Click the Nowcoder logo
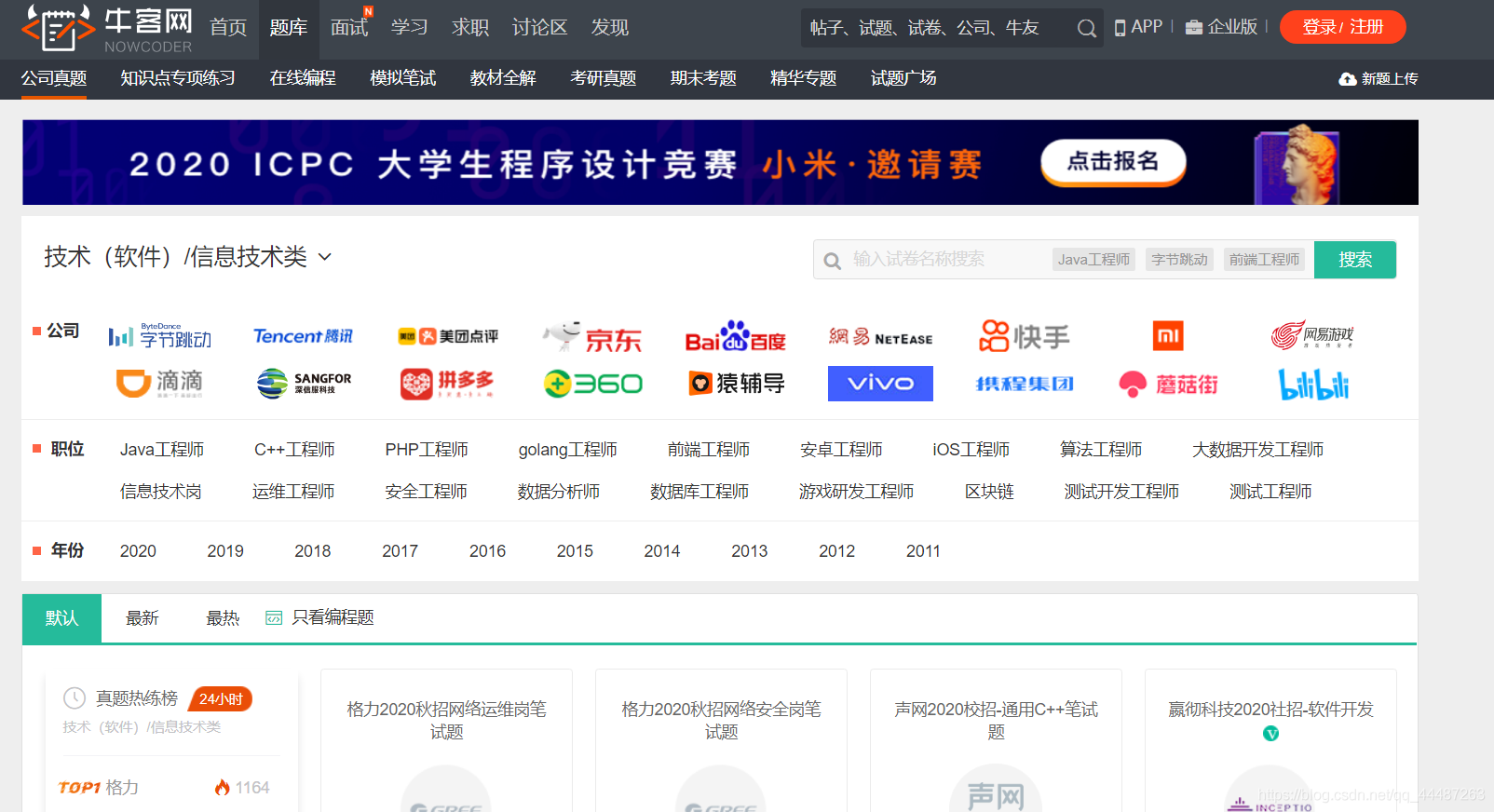Image resolution: width=1494 pixels, height=812 pixels. pos(107,28)
